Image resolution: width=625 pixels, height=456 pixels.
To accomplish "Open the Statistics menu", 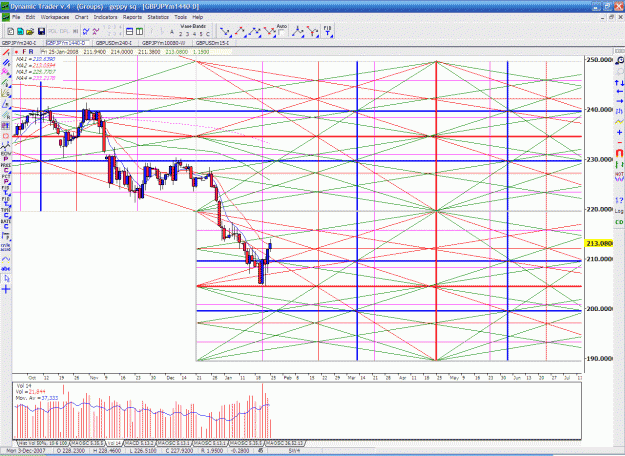I will coord(158,17).
